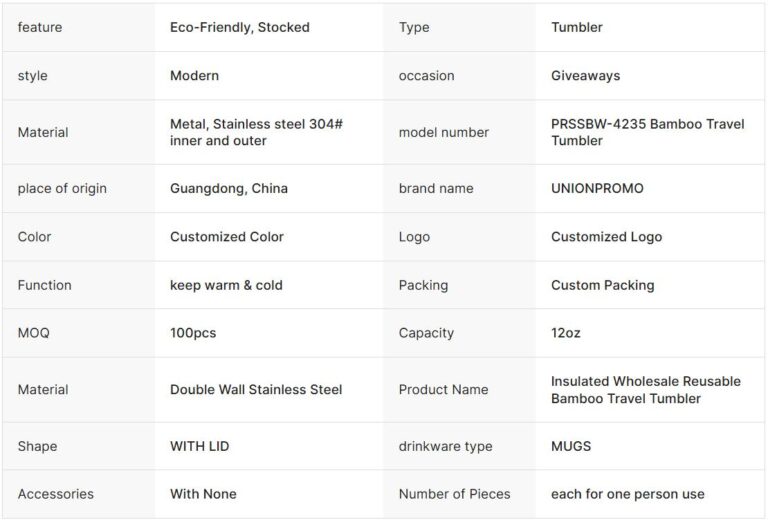768x520 pixels.
Task: Click the "UNIONPROMO" brand name value
Action: tap(597, 188)
